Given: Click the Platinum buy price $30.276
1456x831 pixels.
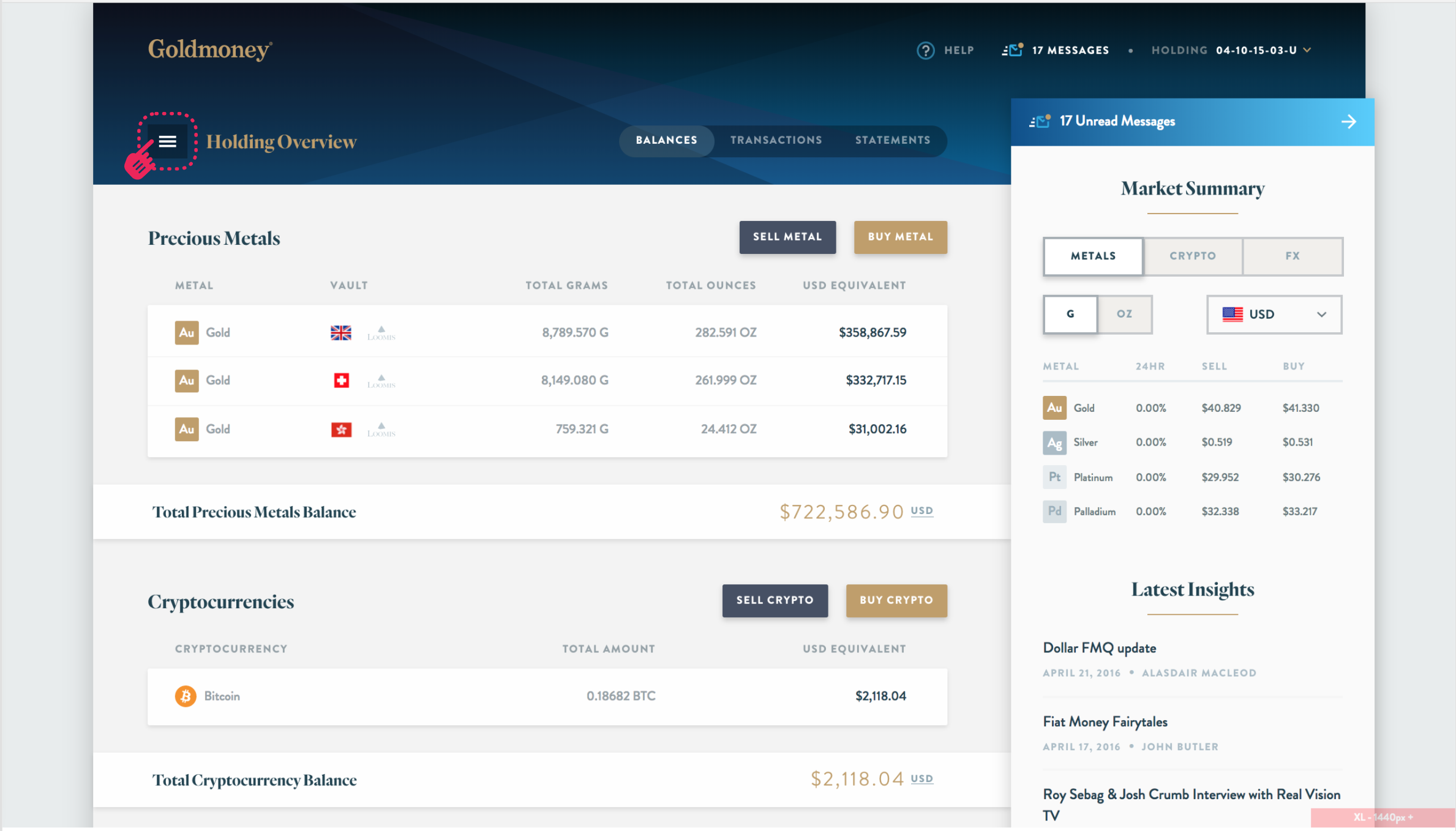Looking at the screenshot, I should 1301,477.
